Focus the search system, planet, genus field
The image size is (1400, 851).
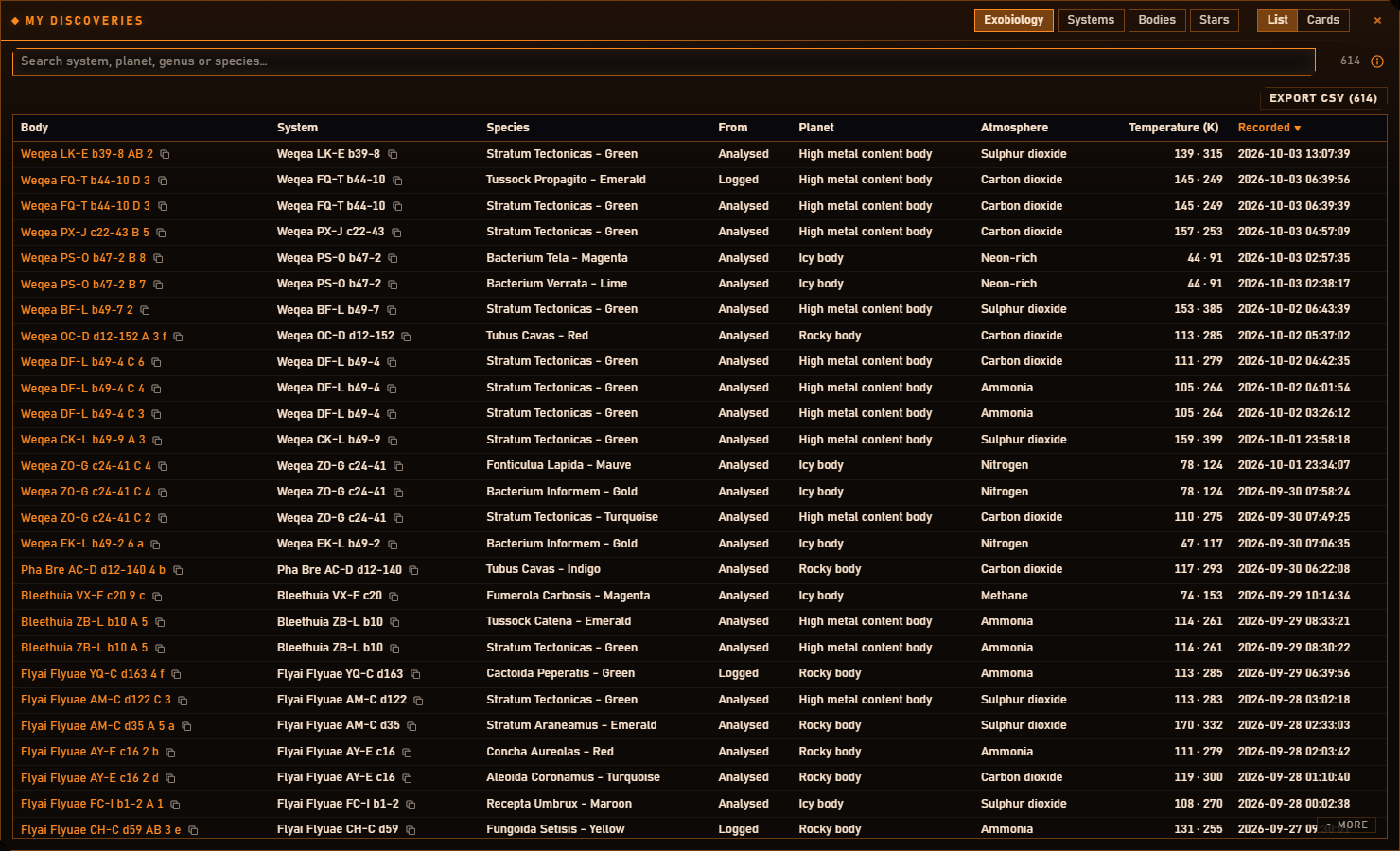tap(663, 61)
